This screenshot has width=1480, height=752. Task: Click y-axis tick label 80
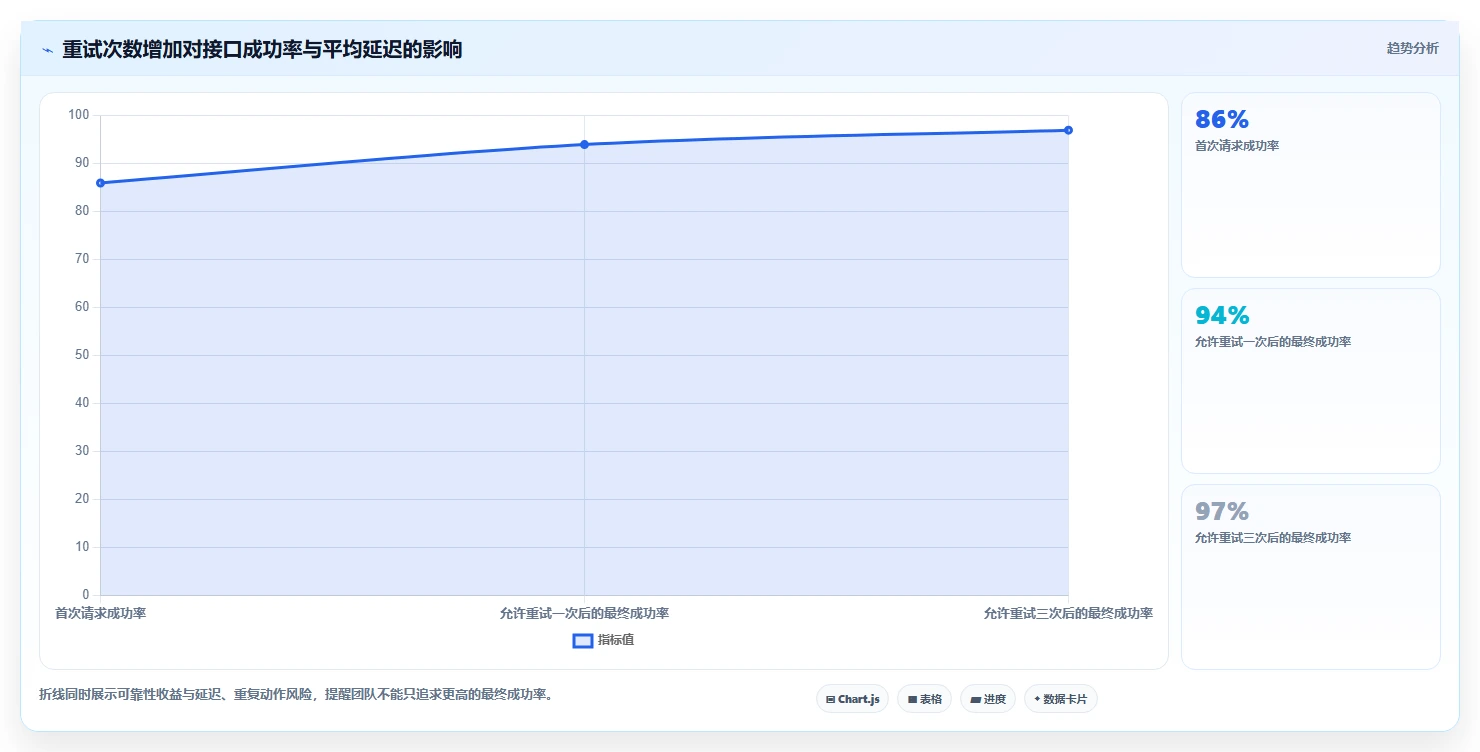click(82, 211)
